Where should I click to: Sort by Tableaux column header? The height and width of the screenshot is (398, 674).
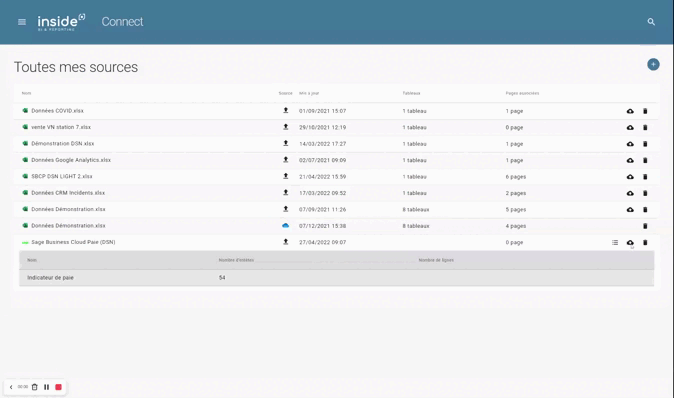411,93
